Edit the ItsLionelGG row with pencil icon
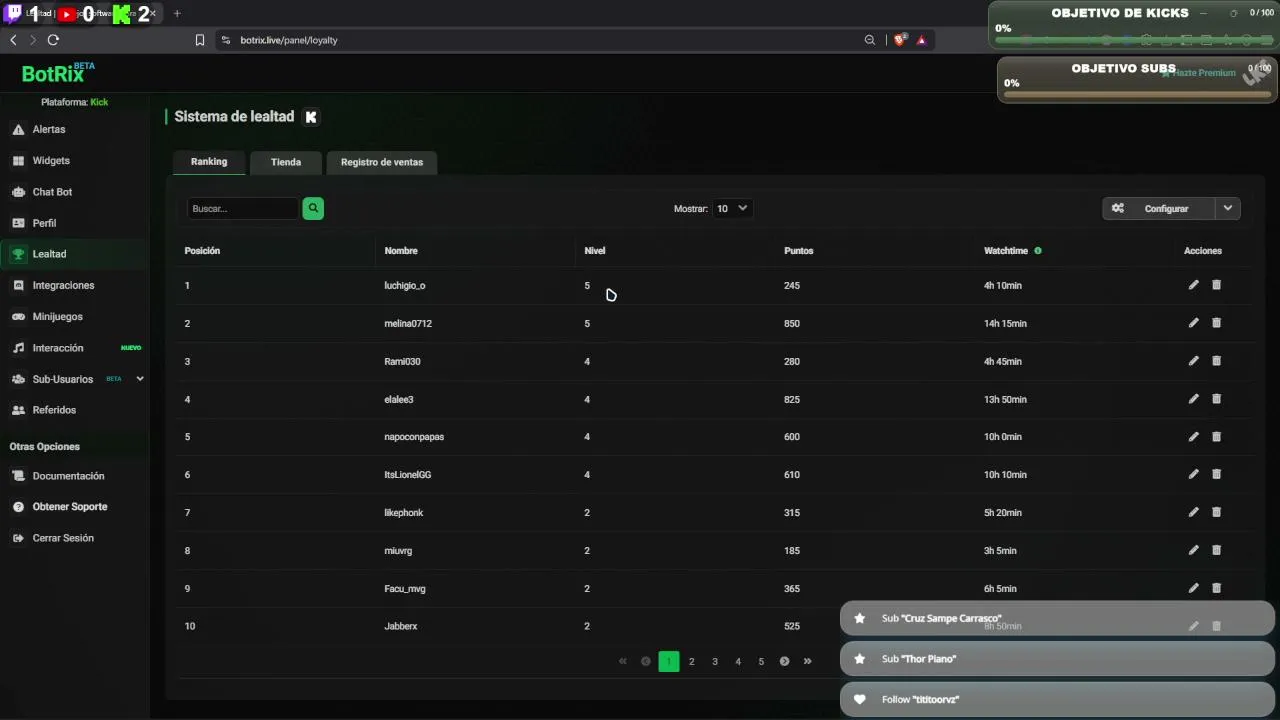This screenshot has height=720, width=1280. tap(1193, 474)
